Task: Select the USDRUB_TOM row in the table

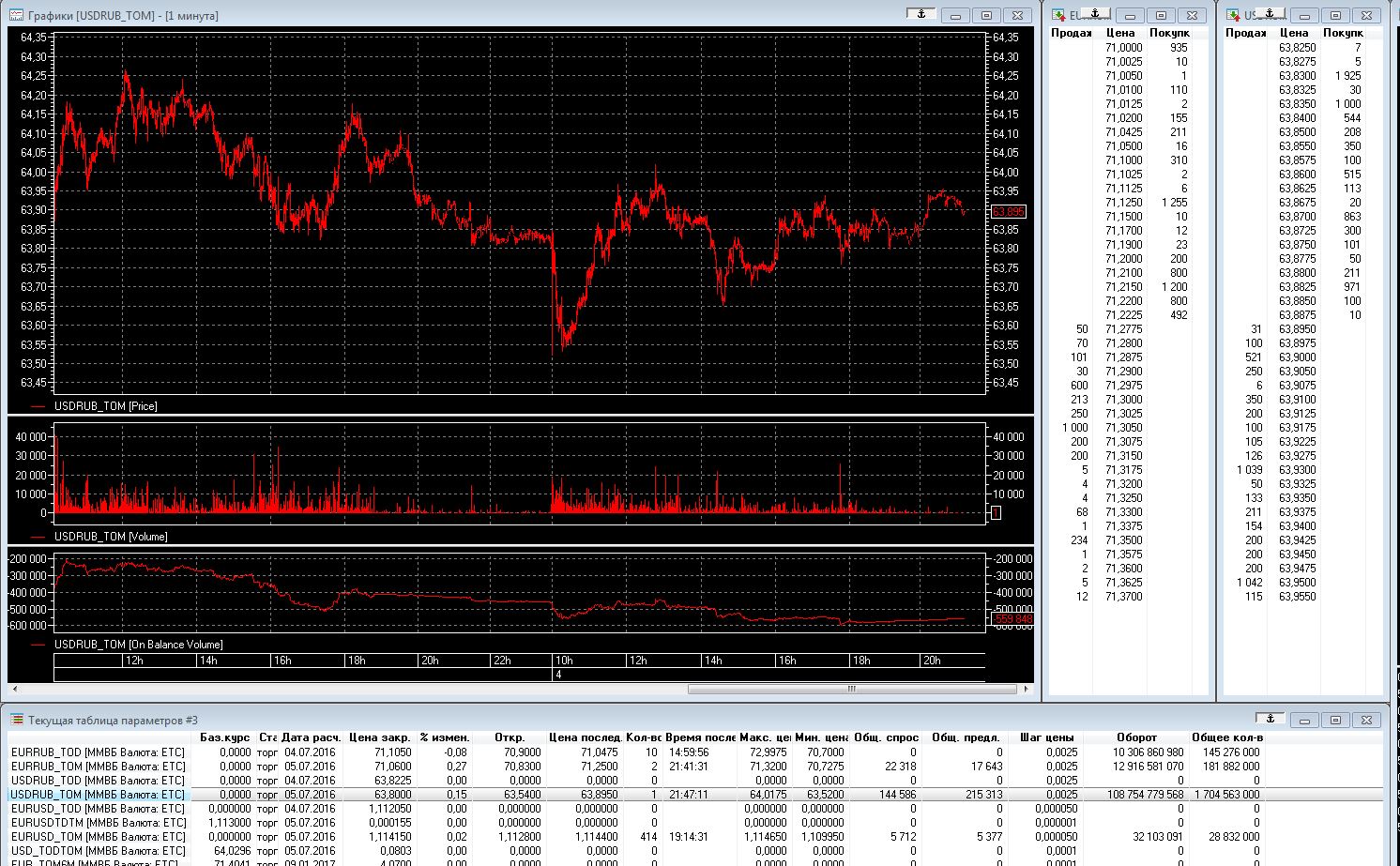Action: pyautogui.click(x=98, y=795)
